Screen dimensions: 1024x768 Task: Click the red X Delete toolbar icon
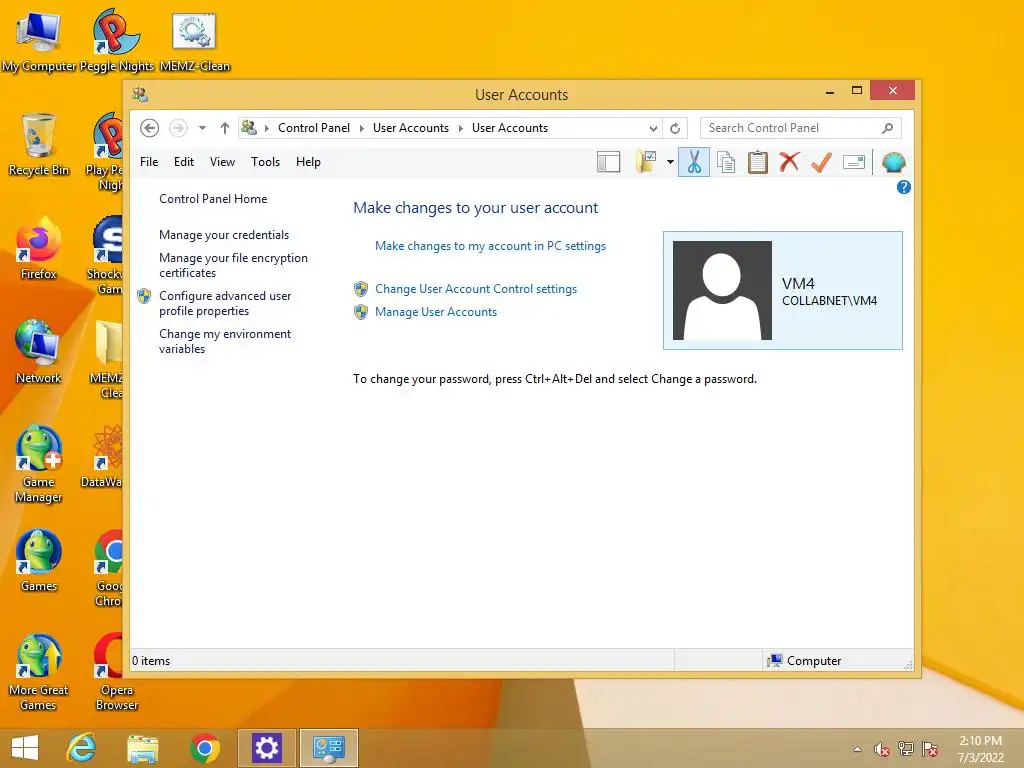(x=790, y=161)
